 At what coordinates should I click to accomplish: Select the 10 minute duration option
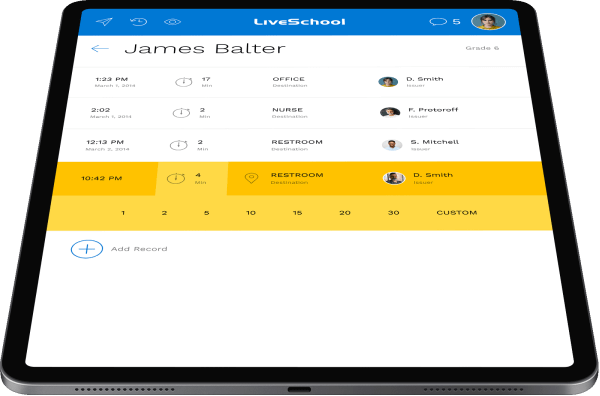(251, 213)
